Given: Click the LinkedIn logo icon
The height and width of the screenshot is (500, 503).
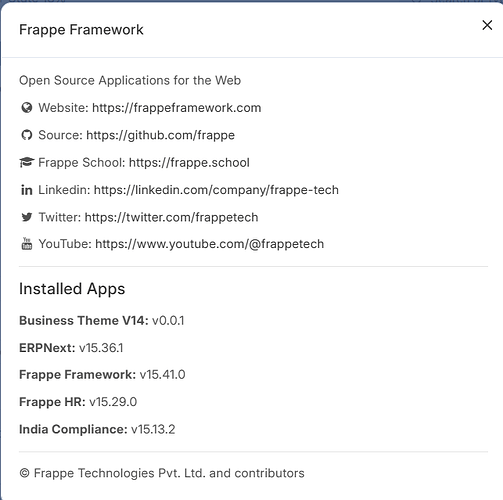Looking at the screenshot, I should click(x=27, y=190).
